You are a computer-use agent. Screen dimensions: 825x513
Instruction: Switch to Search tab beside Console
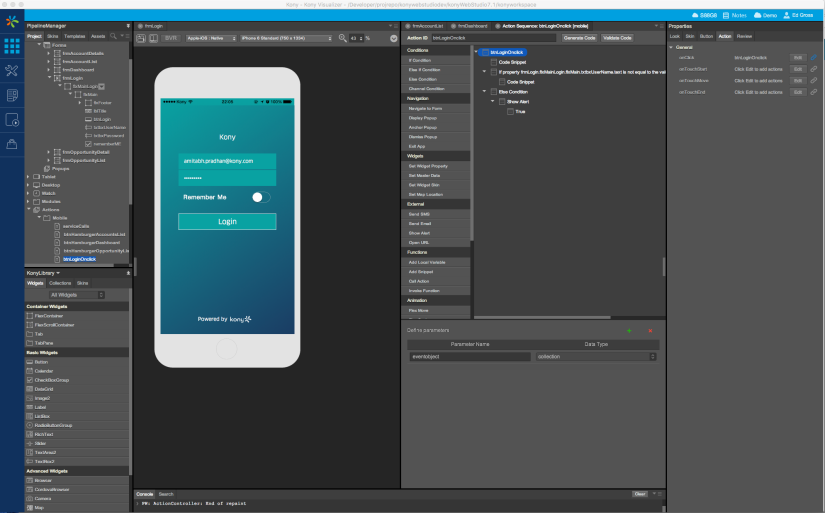pyautogui.click(x=166, y=494)
